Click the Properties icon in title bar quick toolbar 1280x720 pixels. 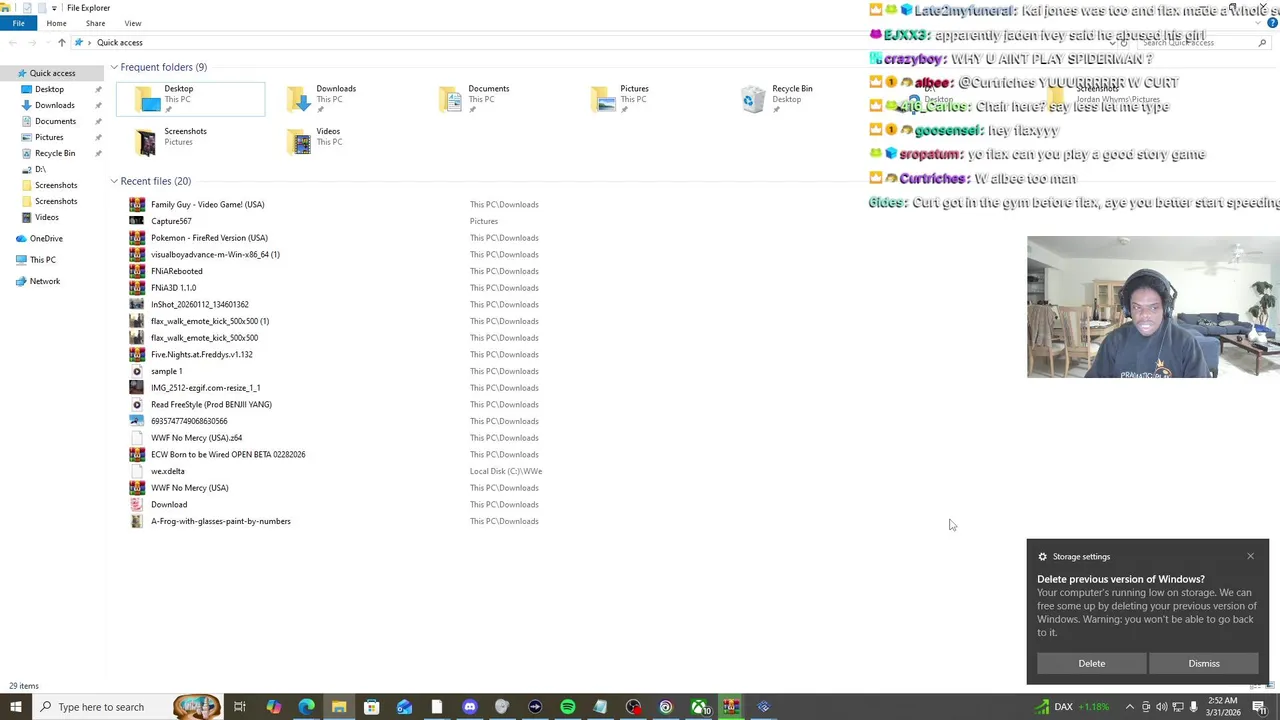(27, 8)
